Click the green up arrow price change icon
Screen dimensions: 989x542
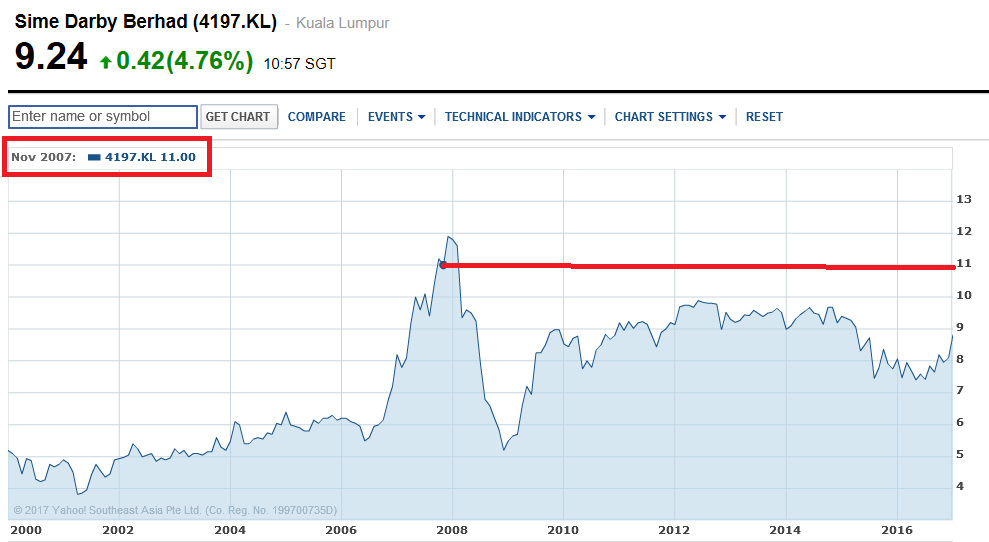point(105,62)
